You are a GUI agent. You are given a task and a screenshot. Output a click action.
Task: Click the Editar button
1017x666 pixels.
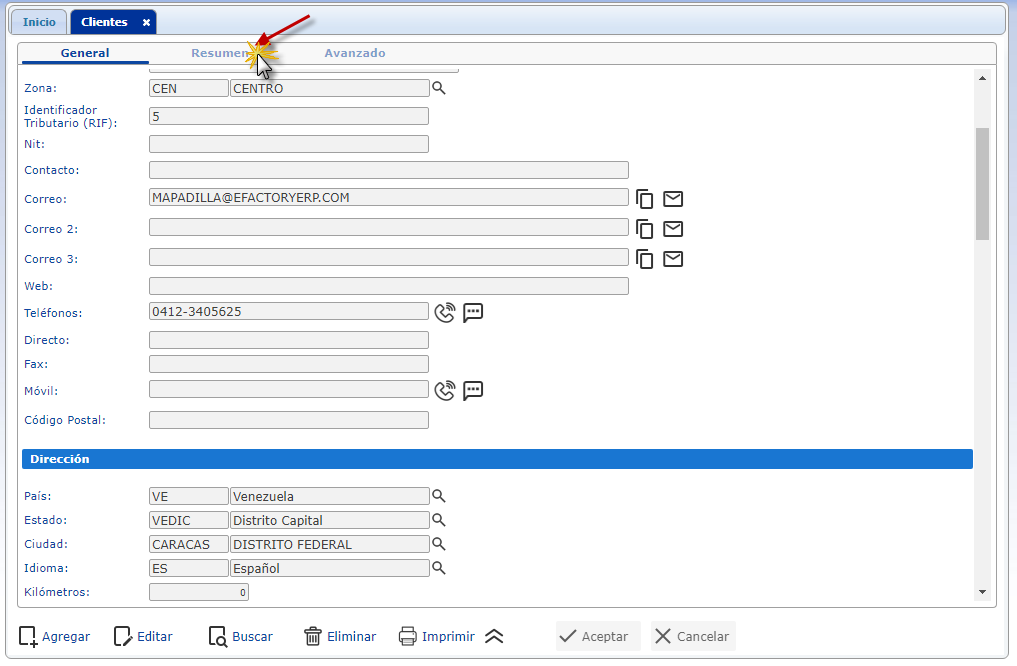click(143, 636)
